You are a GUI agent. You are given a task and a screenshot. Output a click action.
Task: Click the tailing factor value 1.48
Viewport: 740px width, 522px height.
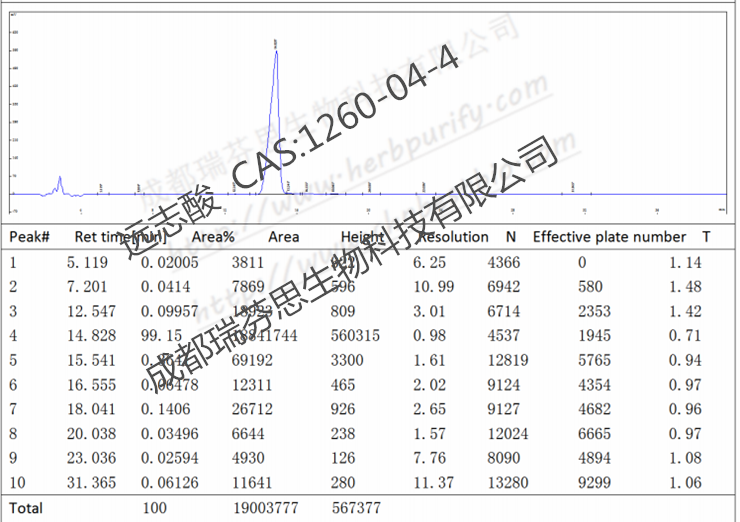pyautogui.click(x=685, y=287)
